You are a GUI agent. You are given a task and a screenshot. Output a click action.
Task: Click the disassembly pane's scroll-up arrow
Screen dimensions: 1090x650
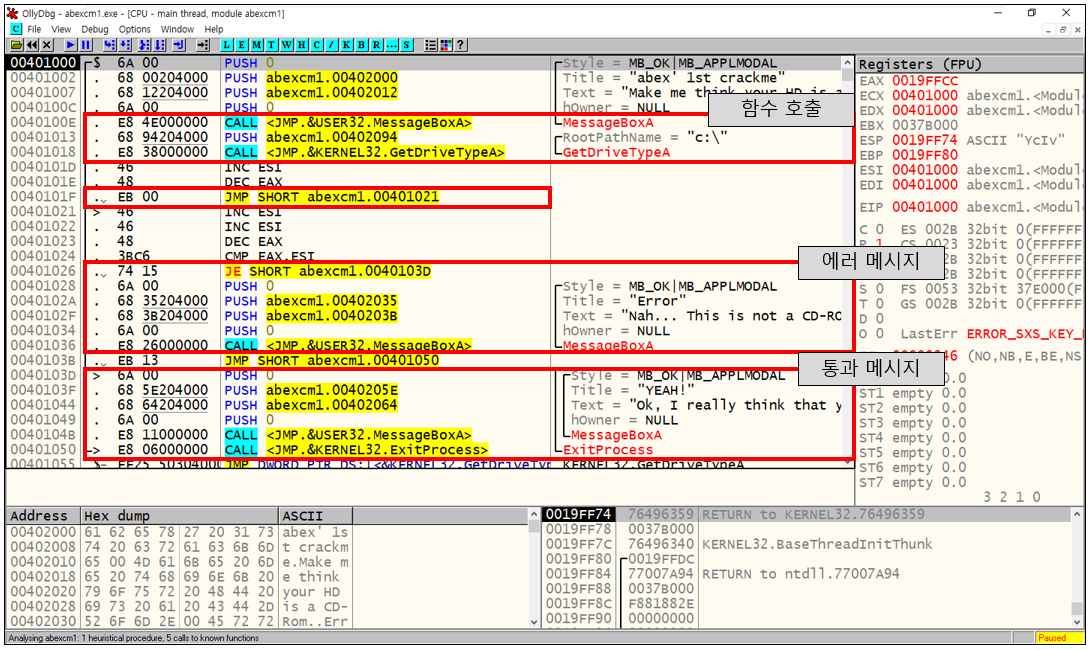(x=847, y=63)
